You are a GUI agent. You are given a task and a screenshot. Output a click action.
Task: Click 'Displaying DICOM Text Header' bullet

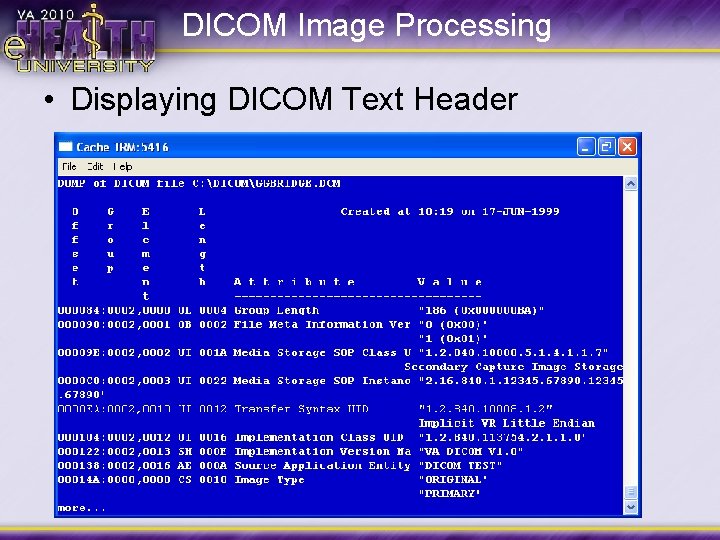click(x=294, y=99)
